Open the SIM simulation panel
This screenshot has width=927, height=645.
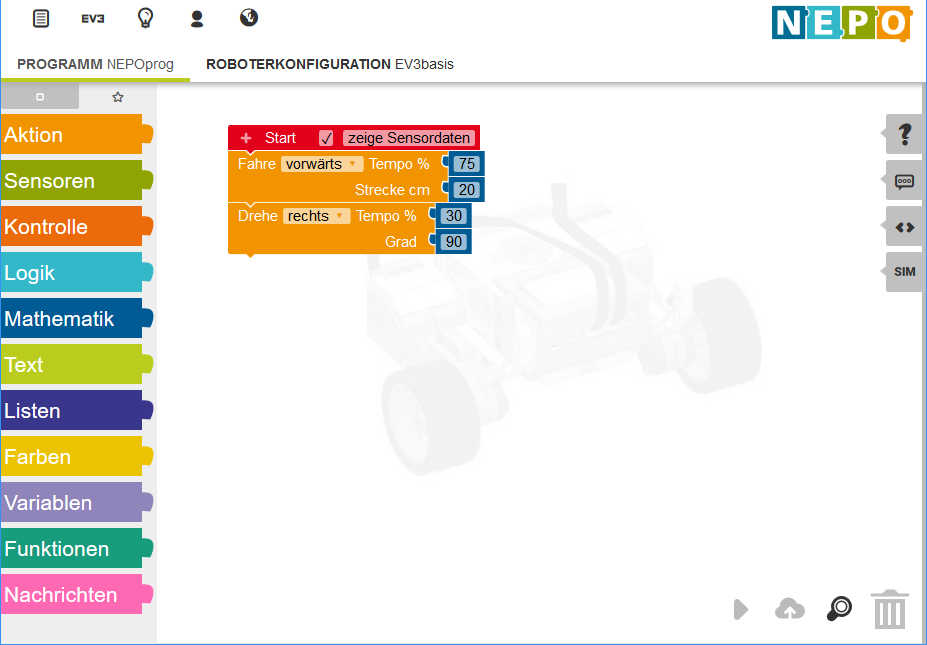[x=905, y=272]
